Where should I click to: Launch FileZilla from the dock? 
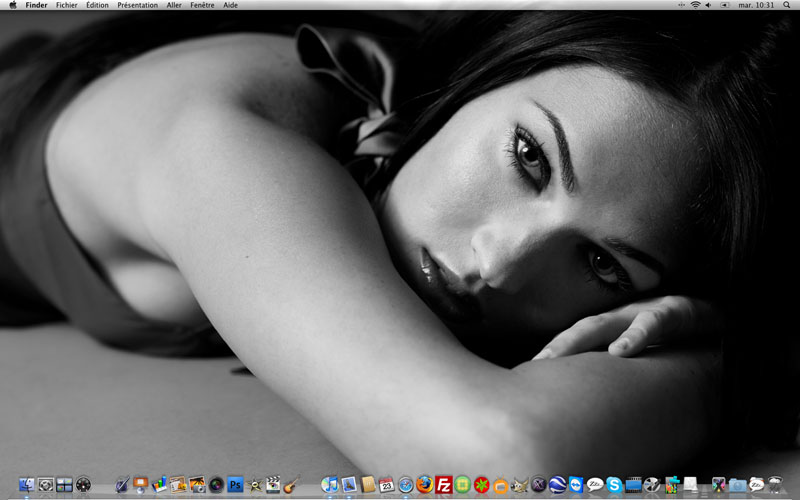point(444,485)
